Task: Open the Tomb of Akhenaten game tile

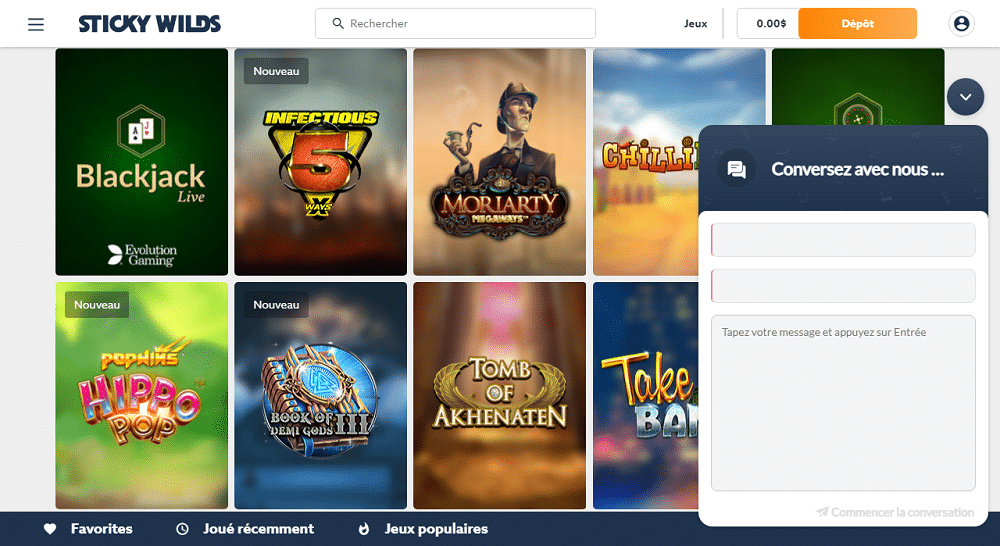Action: [499, 395]
